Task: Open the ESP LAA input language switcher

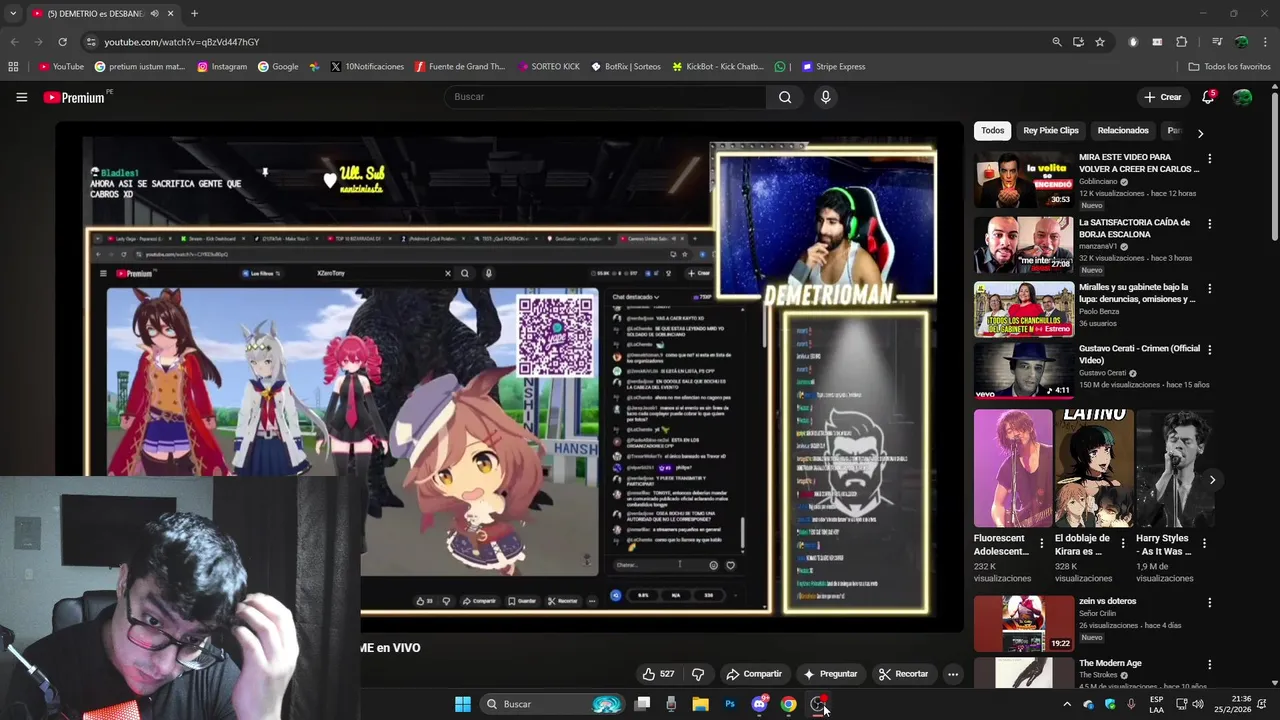Action: (x=1156, y=704)
